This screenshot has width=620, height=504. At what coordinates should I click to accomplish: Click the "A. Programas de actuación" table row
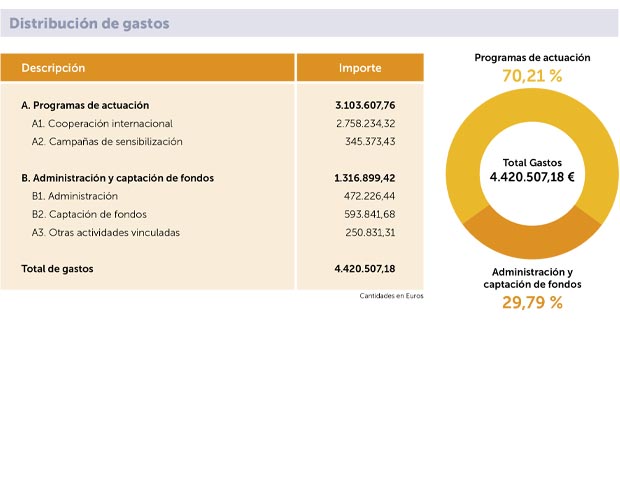85,105
